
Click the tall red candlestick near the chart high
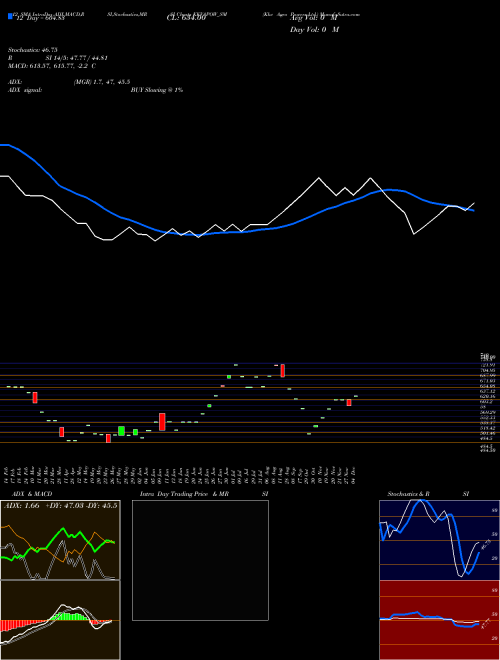tap(283, 370)
